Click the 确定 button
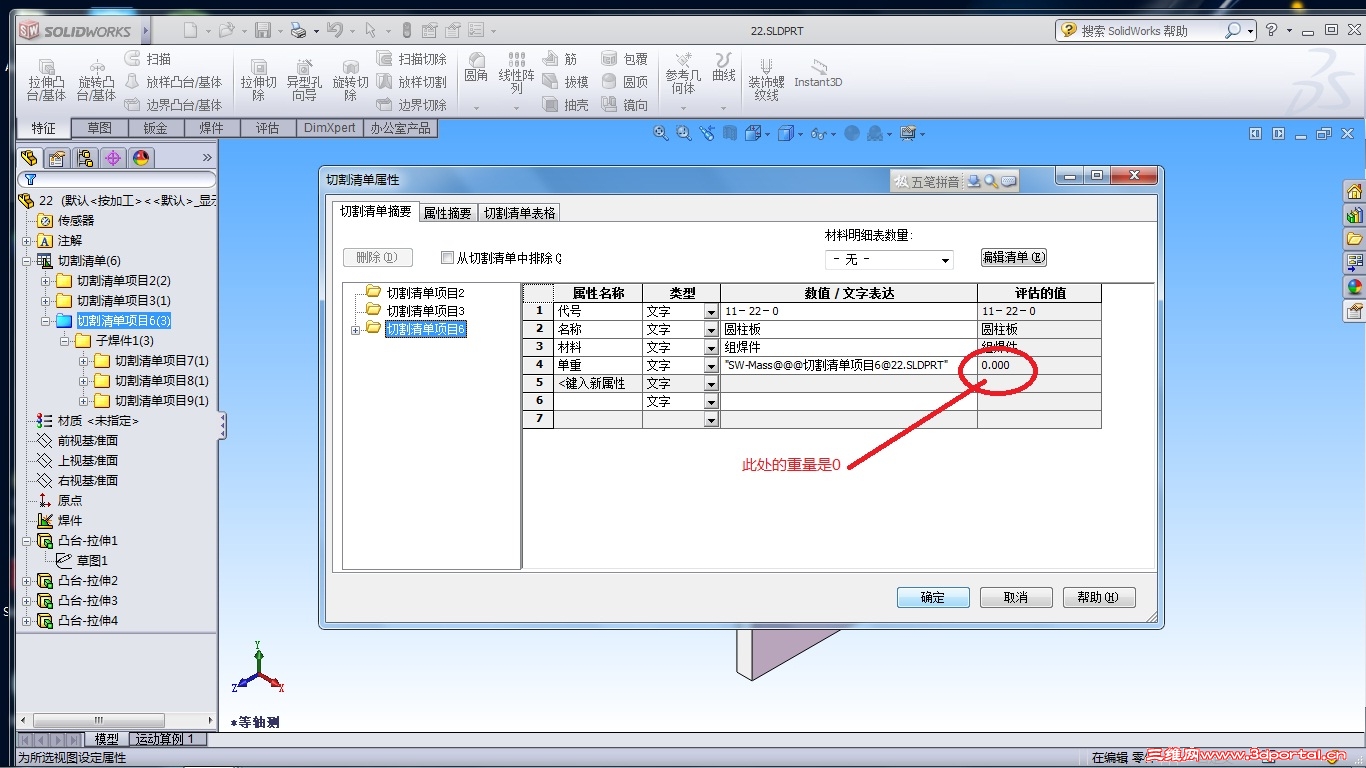The height and width of the screenshot is (768, 1366). point(933,597)
